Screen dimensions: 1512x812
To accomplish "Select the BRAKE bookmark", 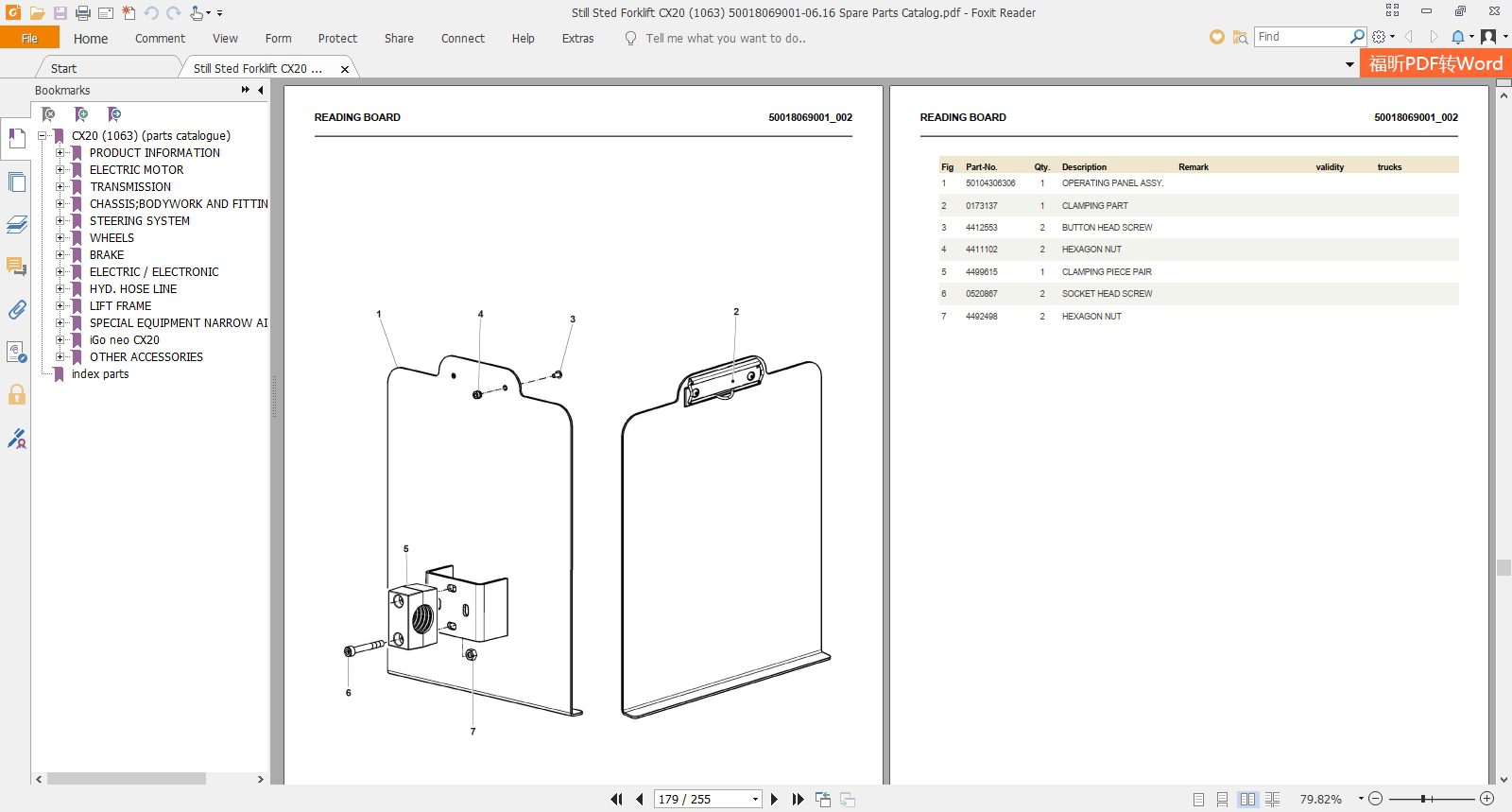I will coord(107,255).
